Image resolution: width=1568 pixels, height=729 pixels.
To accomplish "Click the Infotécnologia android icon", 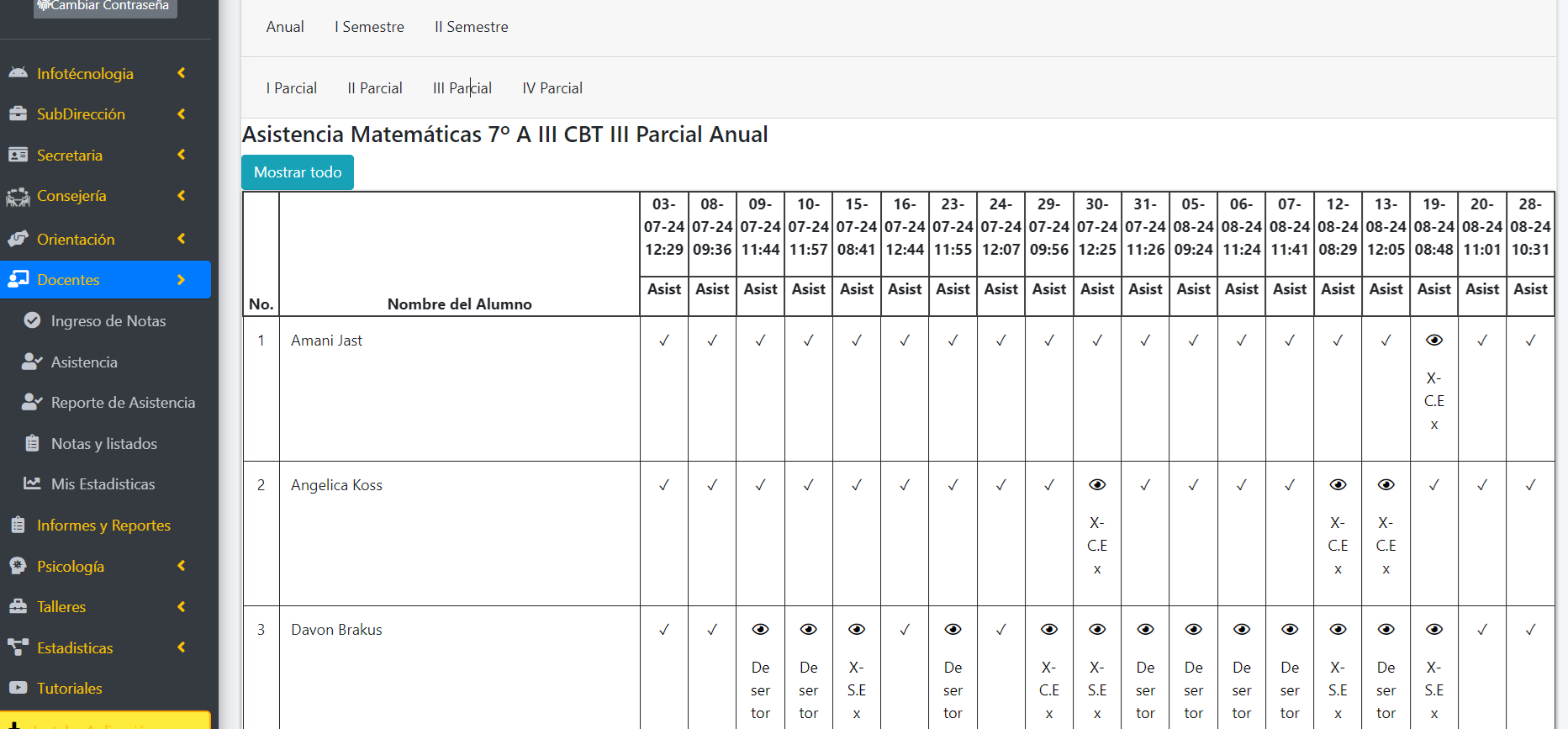I will click(x=18, y=73).
